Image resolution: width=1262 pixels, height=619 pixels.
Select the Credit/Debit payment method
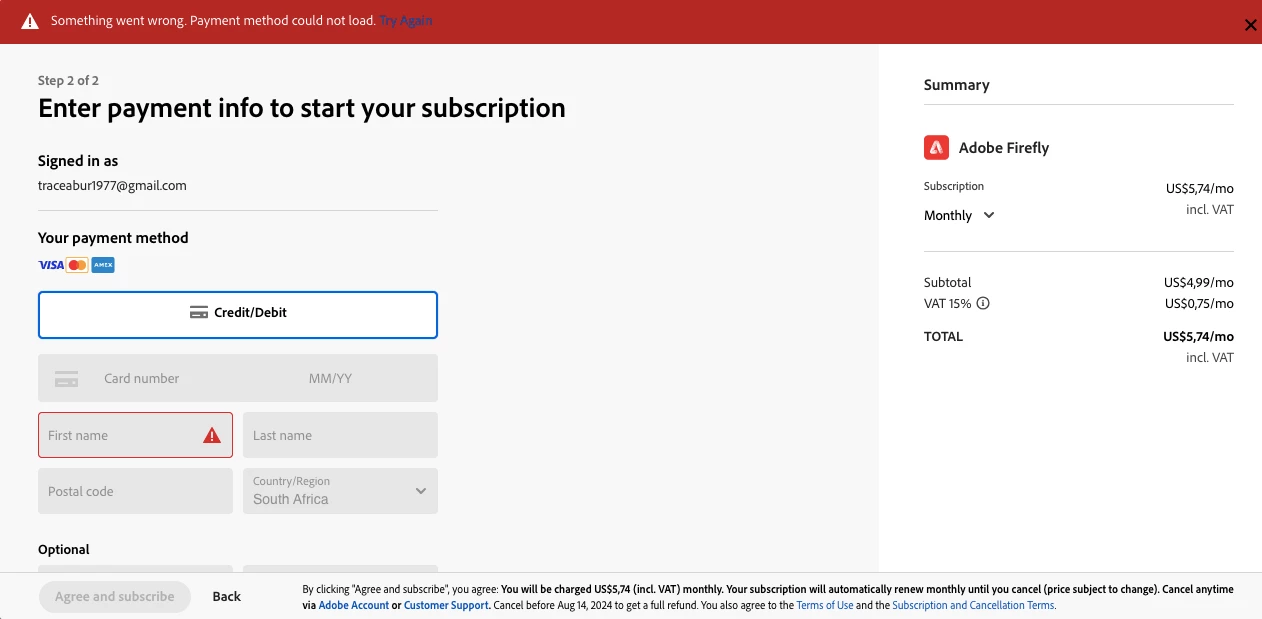tap(238, 315)
